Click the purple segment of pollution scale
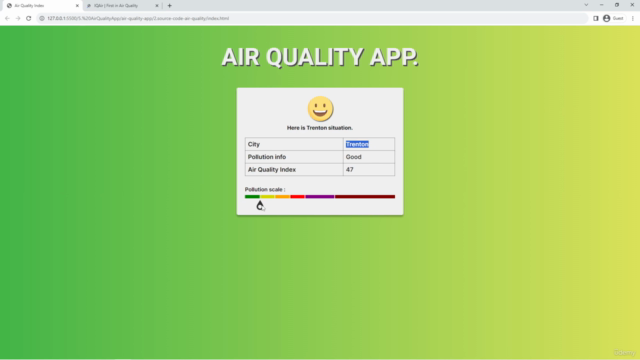 pos(320,197)
